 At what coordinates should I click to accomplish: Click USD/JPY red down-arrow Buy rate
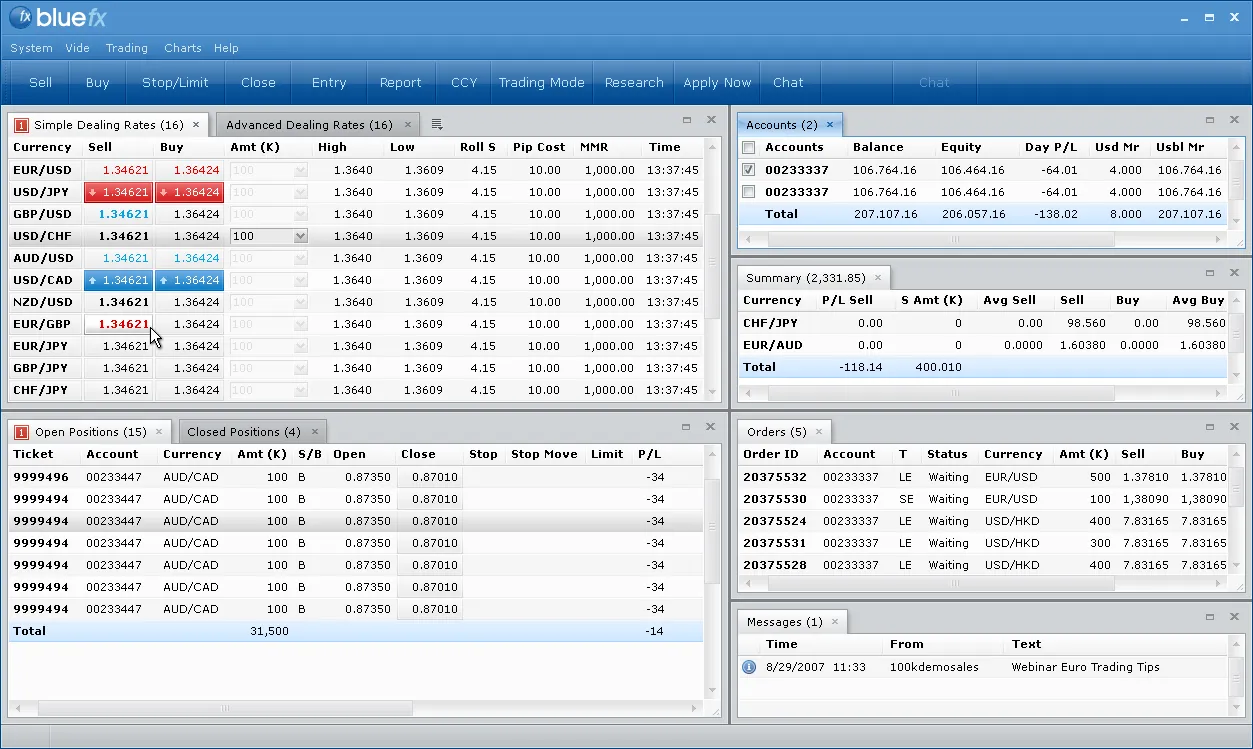[x=189, y=192]
